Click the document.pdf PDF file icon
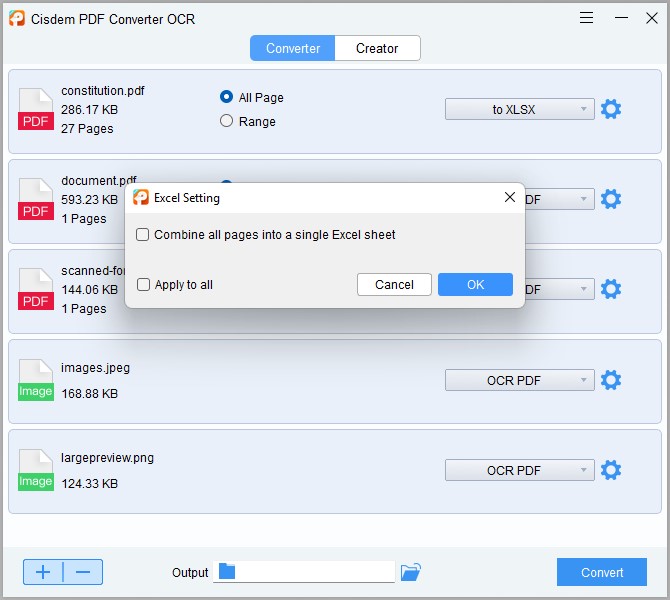This screenshot has width=670, height=600. click(36, 199)
